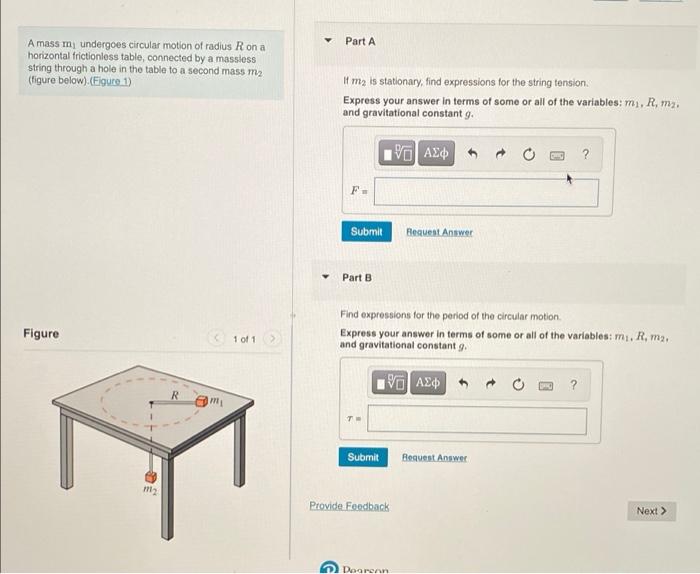Reset the Part B answer with refresh icon
The width and height of the screenshot is (700, 574).
[x=518, y=384]
